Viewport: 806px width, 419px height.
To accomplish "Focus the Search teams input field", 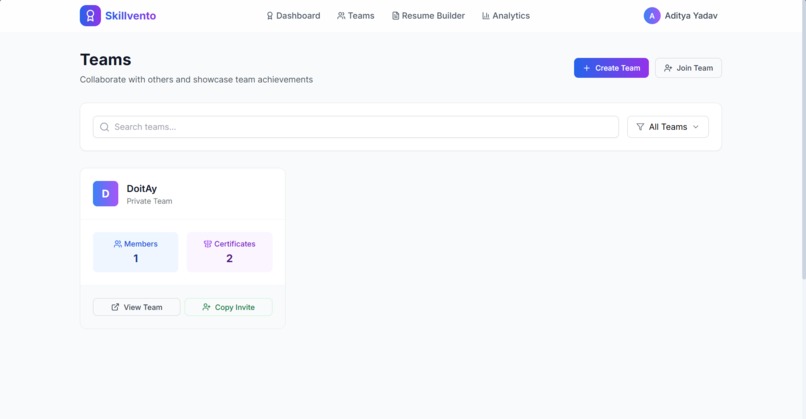I will point(356,127).
